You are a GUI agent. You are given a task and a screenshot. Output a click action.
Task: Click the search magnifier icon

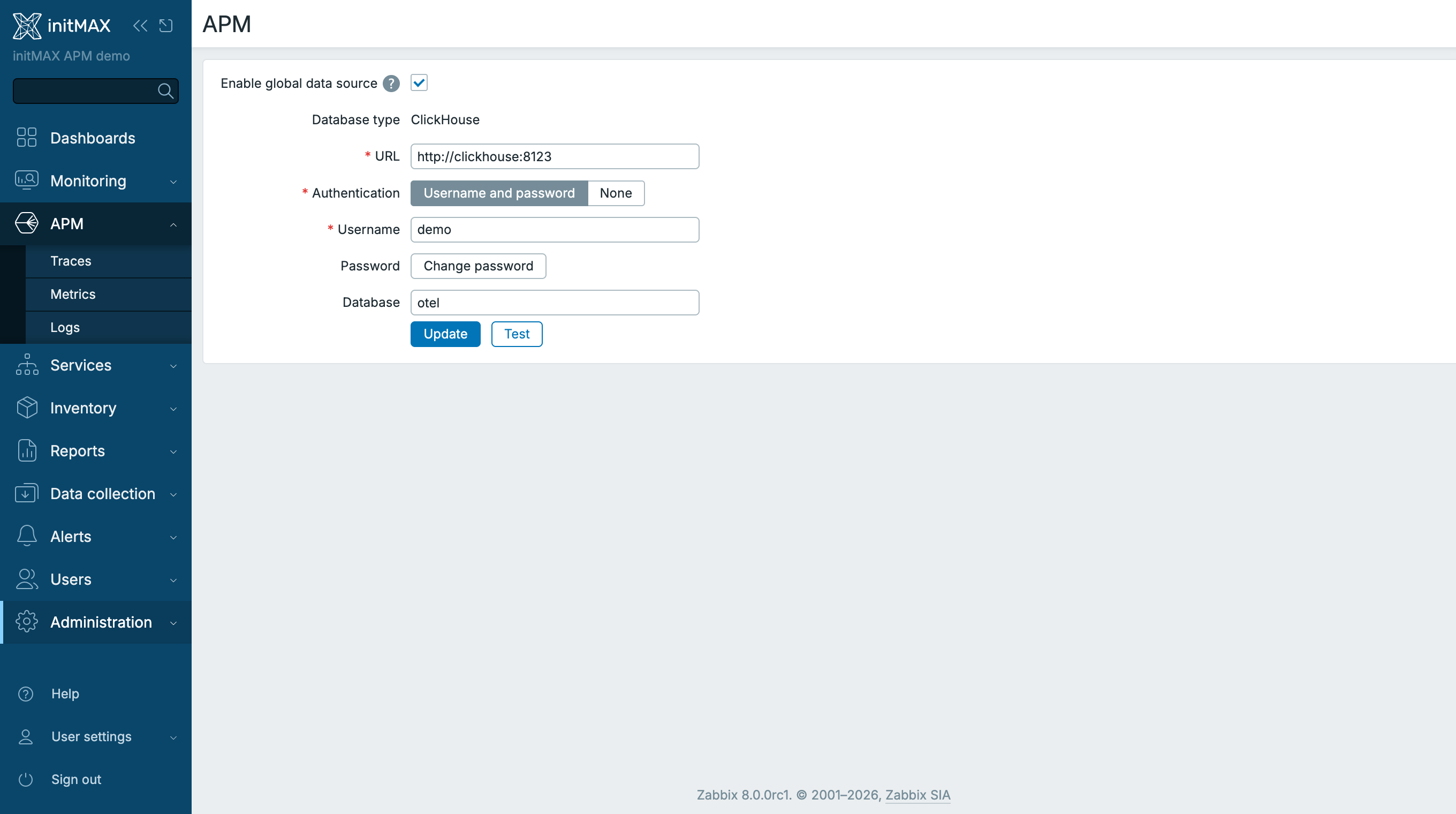(165, 91)
